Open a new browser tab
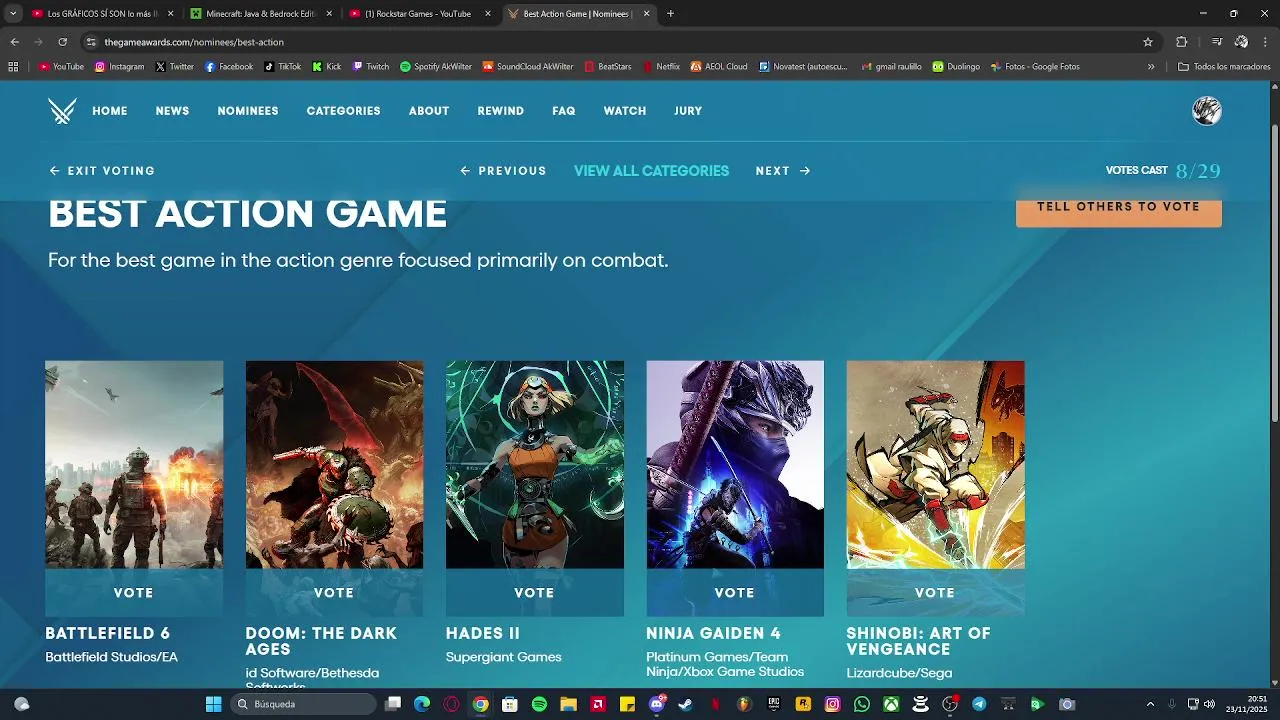 point(670,14)
